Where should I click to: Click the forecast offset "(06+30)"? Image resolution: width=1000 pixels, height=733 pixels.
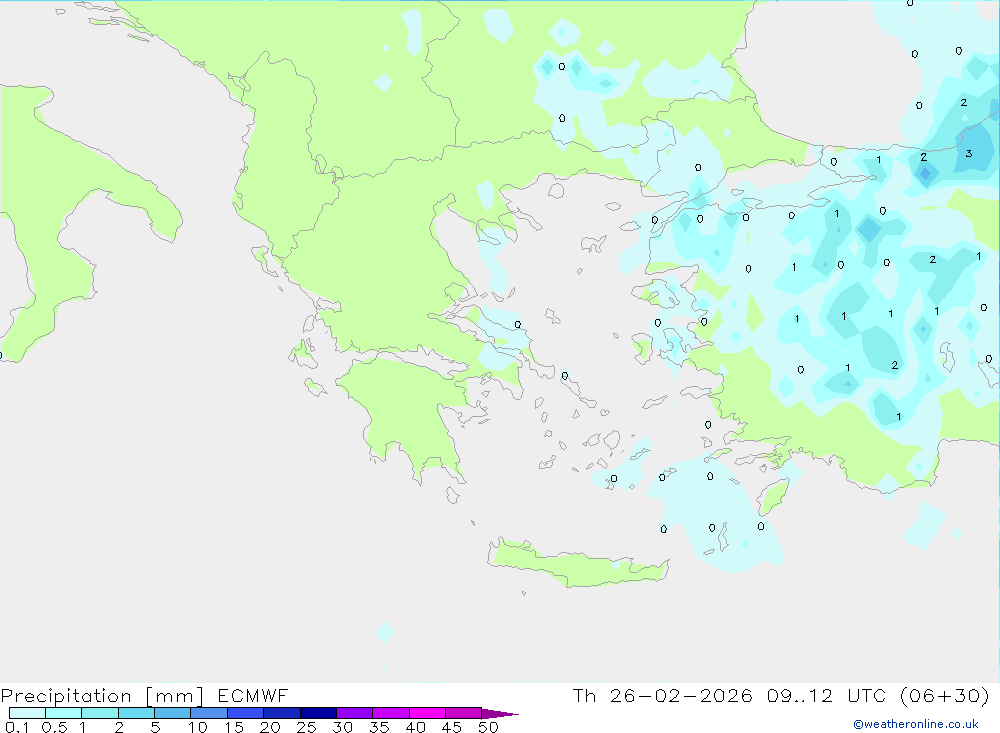point(945,695)
